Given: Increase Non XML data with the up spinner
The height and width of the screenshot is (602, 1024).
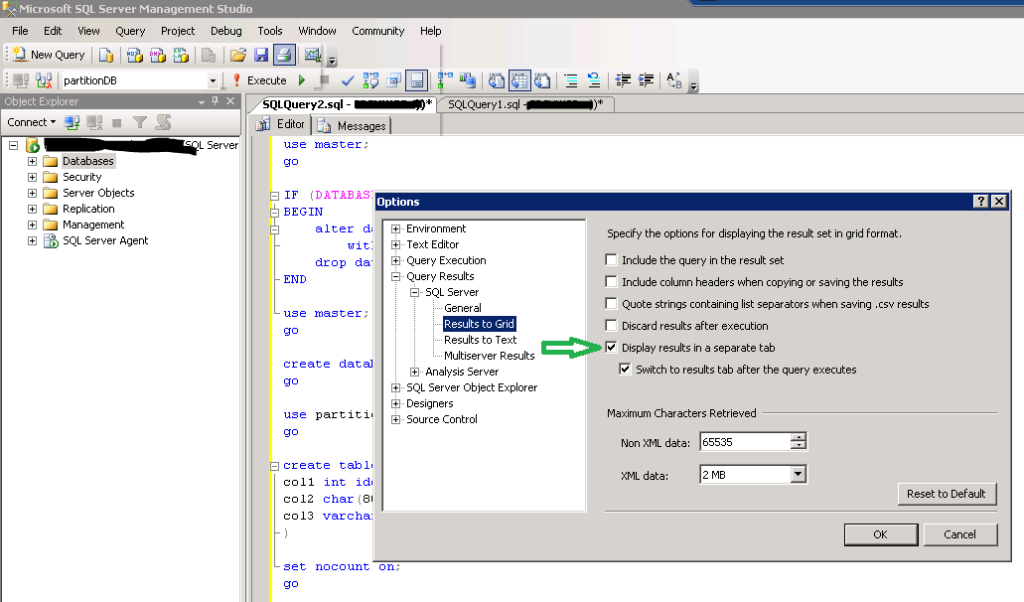Looking at the screenshot, I should [x=798, y=437].
